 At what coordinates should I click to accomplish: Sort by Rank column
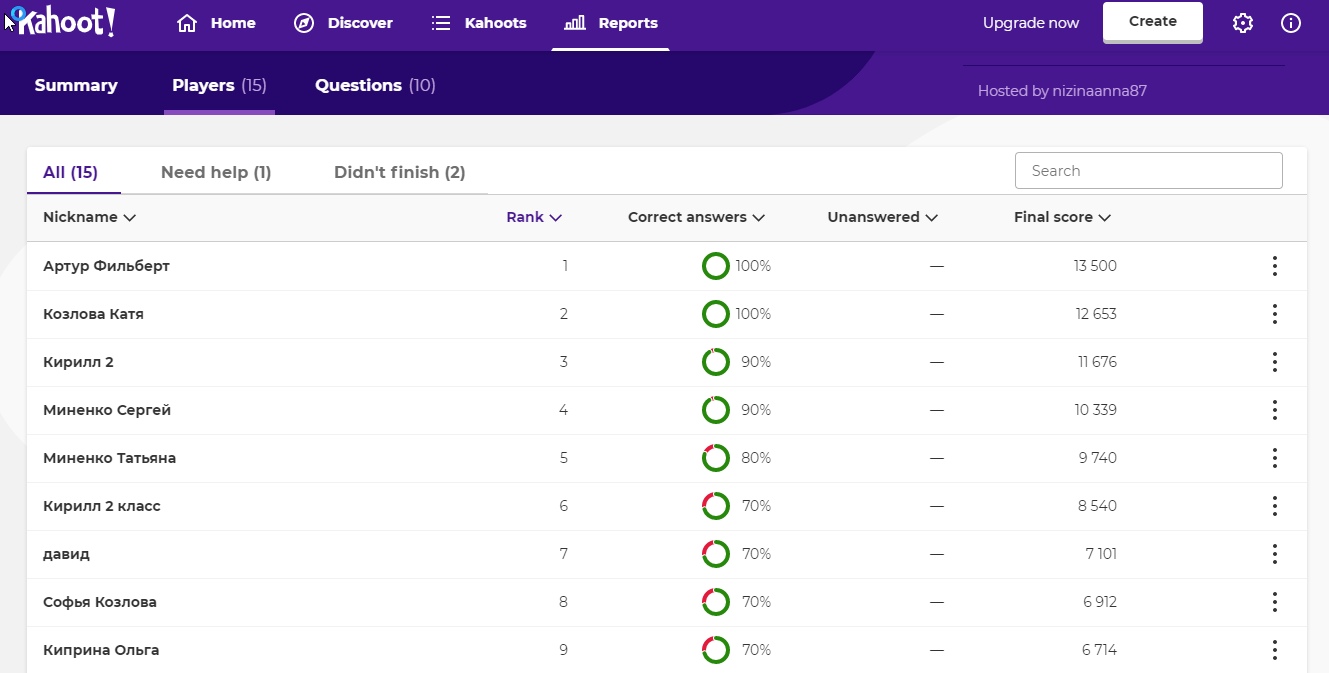[x=534, y=217]
